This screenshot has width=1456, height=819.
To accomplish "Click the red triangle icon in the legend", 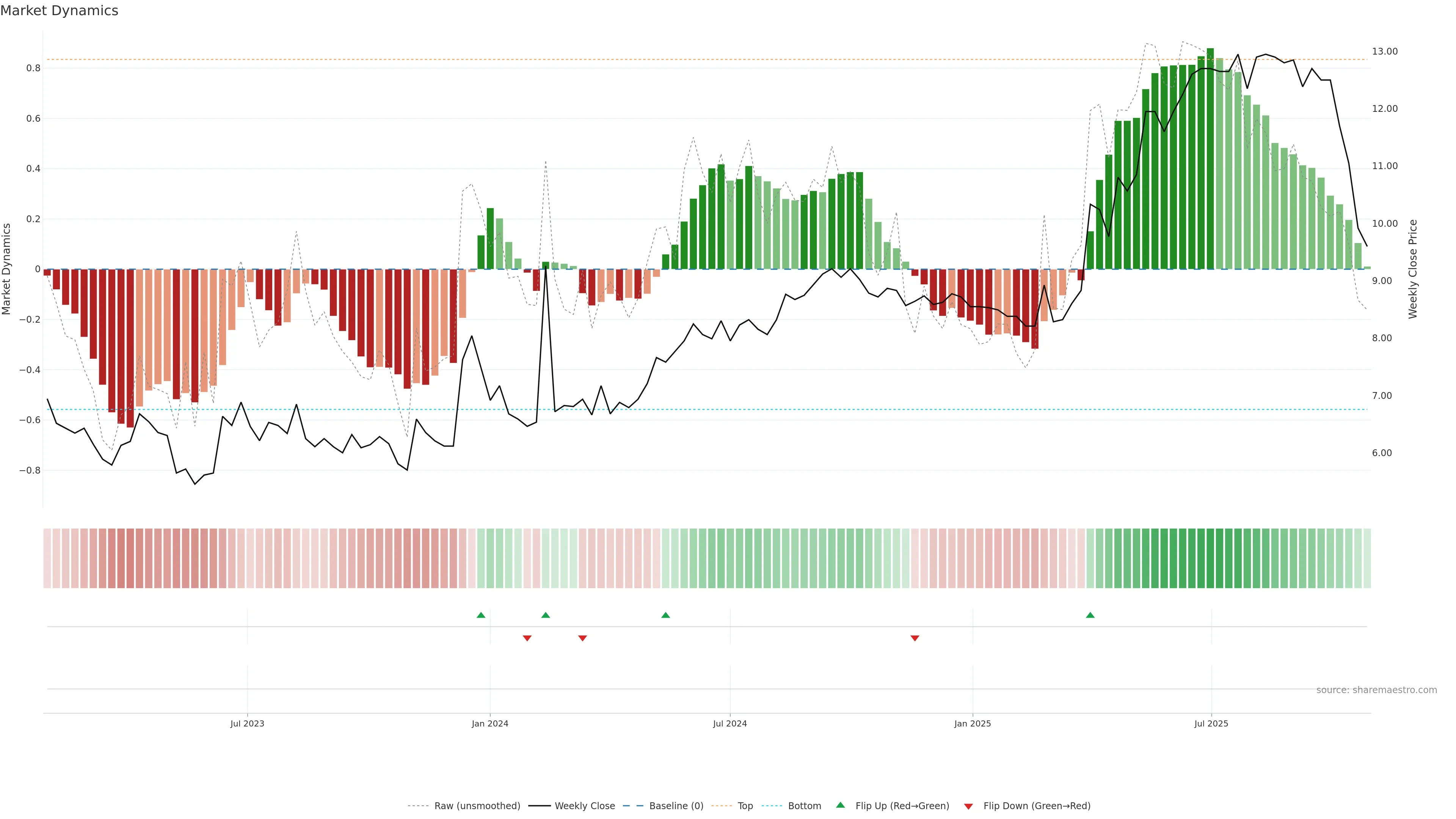I will point(968,806).
